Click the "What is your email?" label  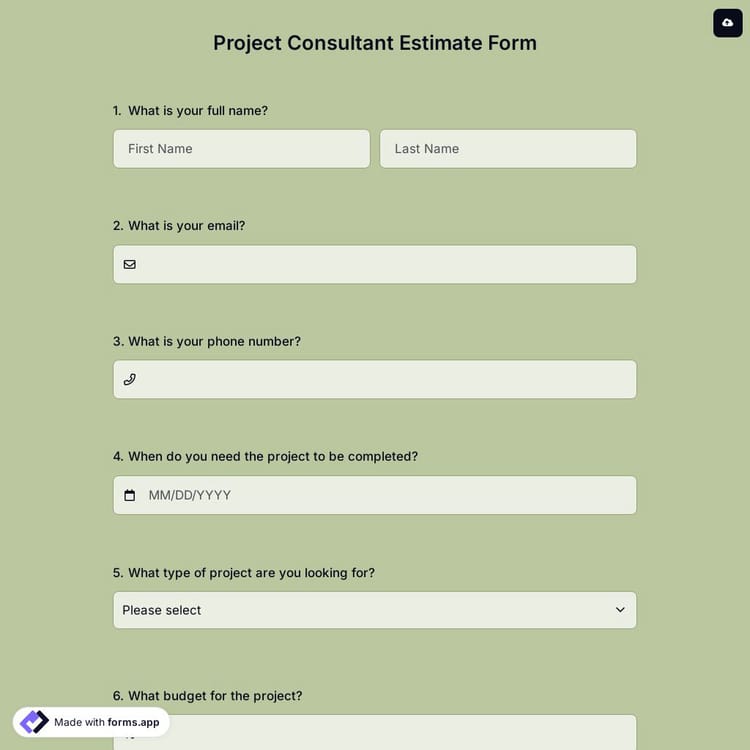[x=186, y=226]
